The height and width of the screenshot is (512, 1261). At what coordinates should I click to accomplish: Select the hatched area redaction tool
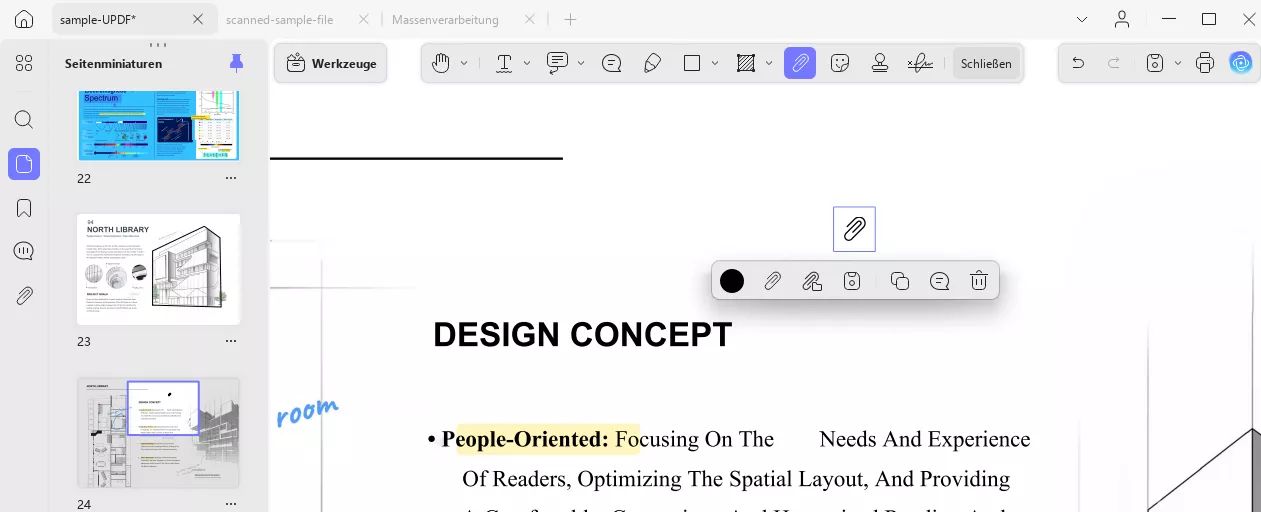pos(745,63)
